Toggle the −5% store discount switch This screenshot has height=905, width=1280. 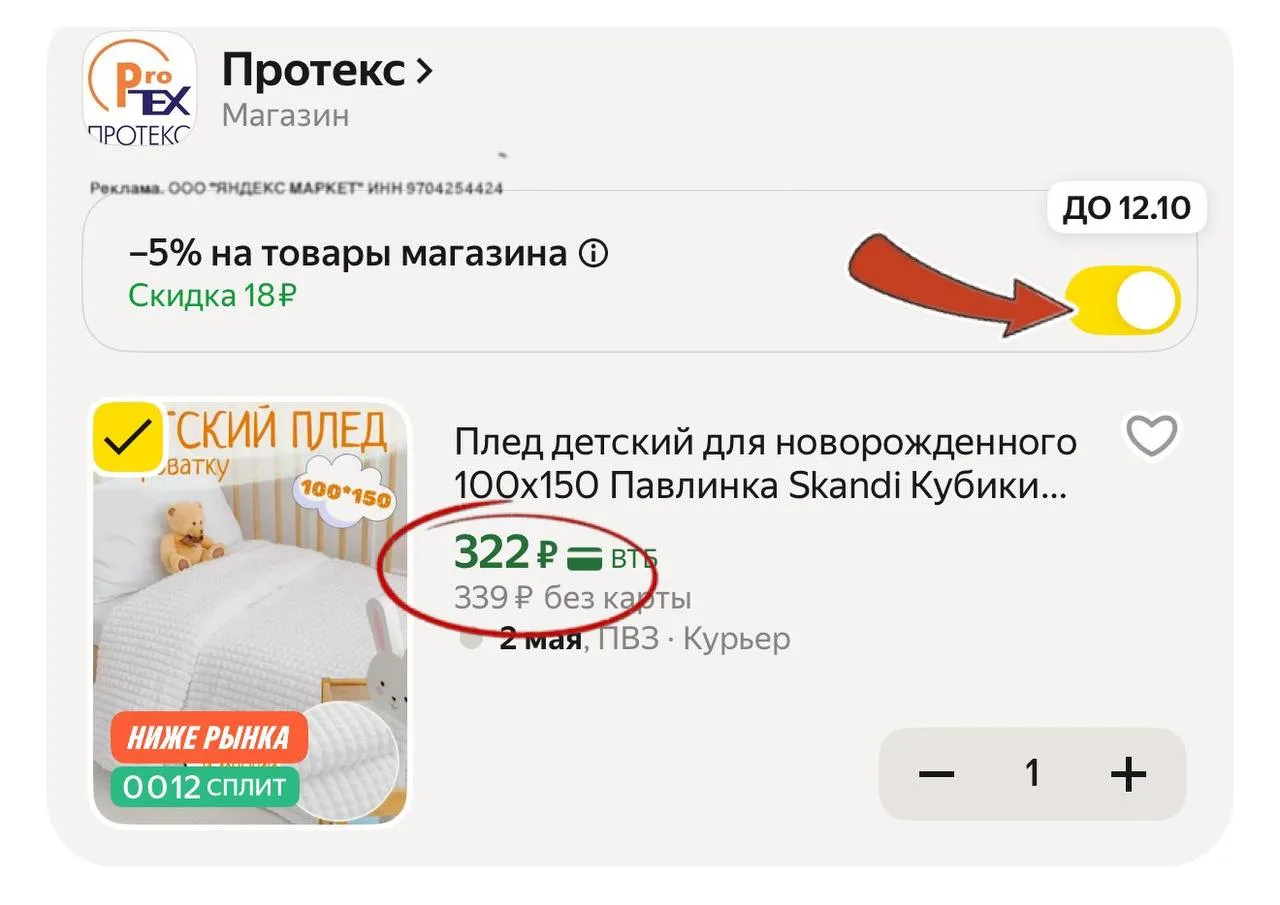click(x=1124, y=301)
